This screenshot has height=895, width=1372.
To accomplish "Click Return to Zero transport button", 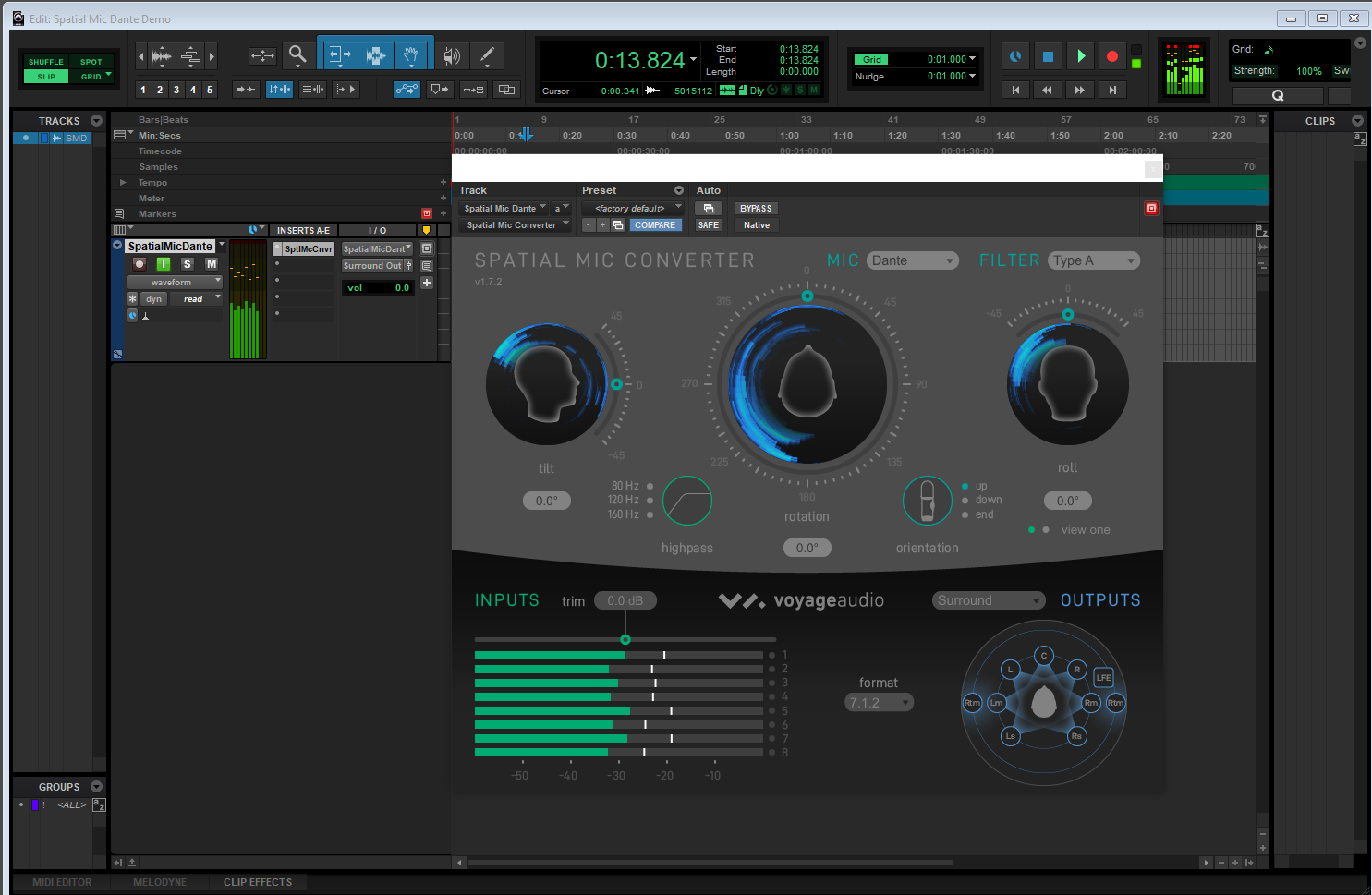I will coord(1015,90).
